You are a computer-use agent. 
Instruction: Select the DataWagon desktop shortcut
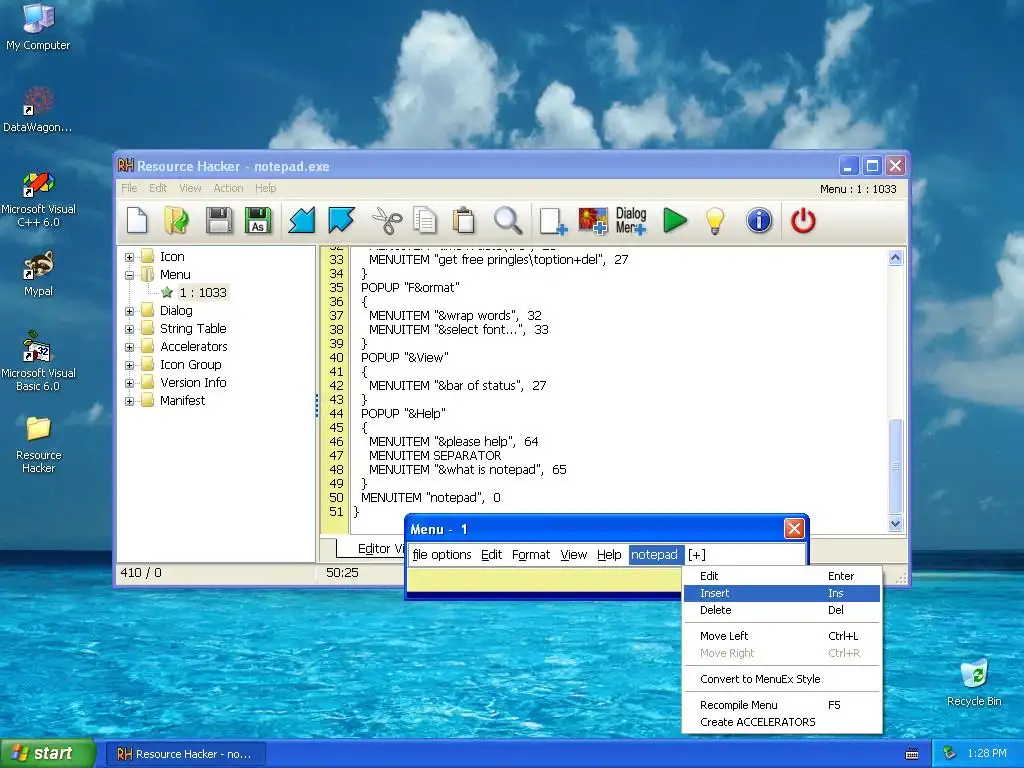pyautogui.click(x=38, y=109)
